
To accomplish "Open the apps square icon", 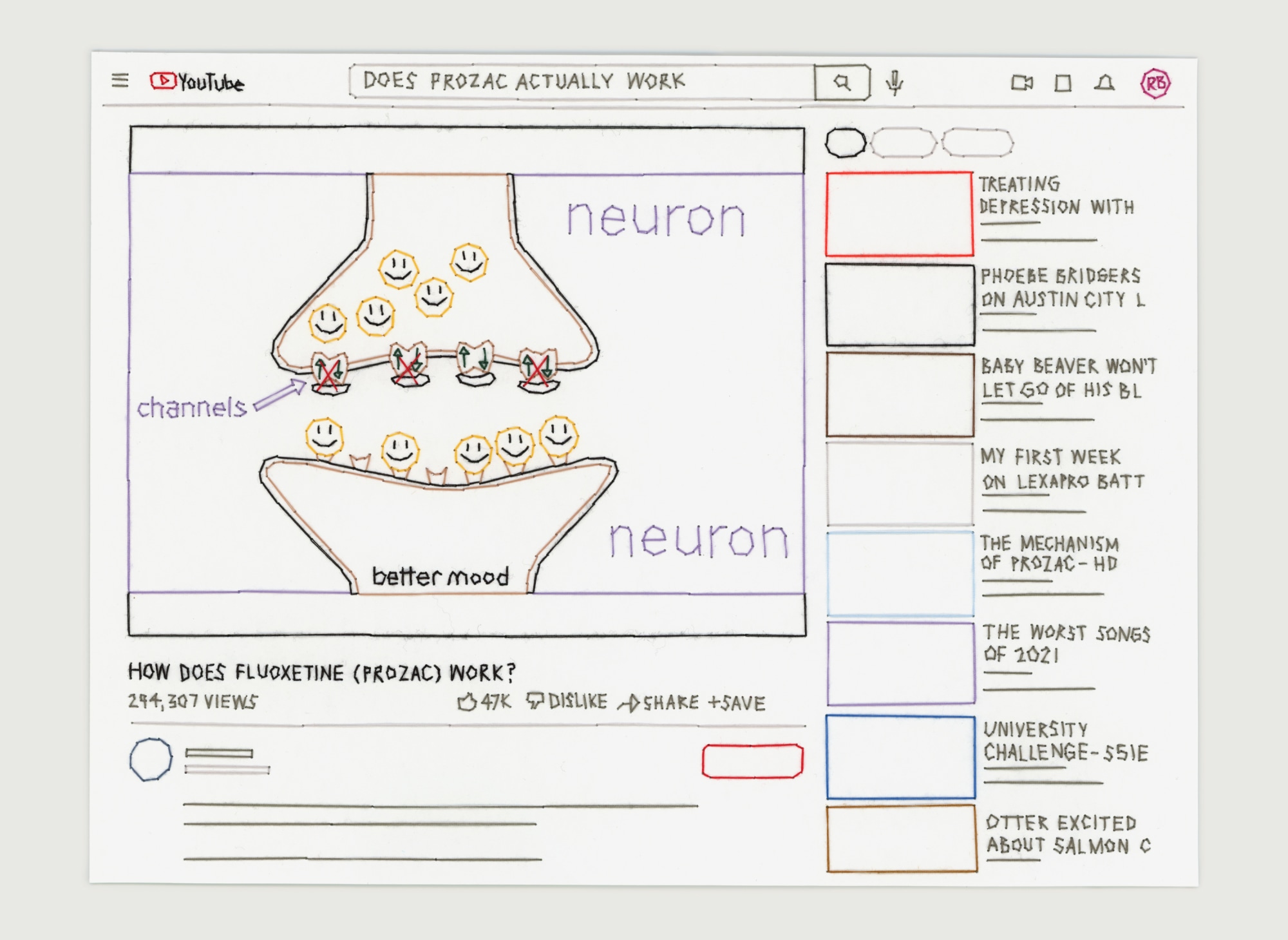I will click(x=1063, y=83).
